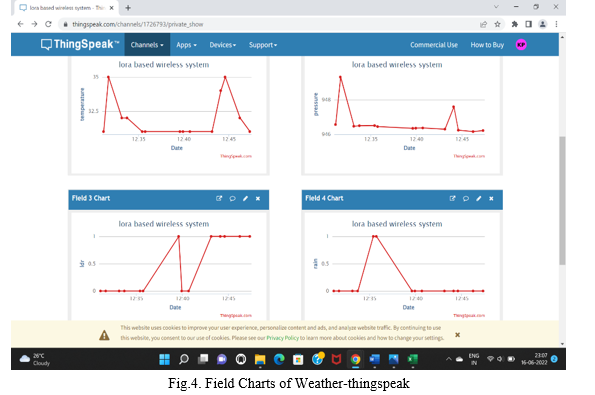Open File Explorer from taskbar
Image resolution: width=595 pixels, height=395 pixels.
click(x=260, y=359)
